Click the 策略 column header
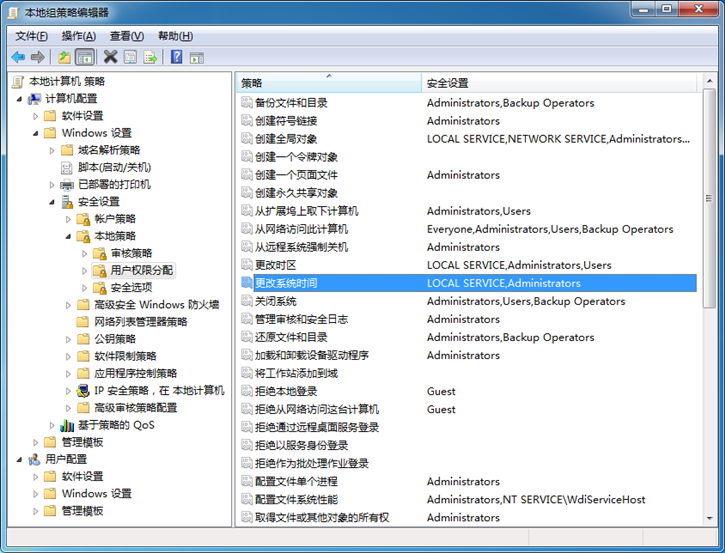The image size is (725, 553). [251, 83]
